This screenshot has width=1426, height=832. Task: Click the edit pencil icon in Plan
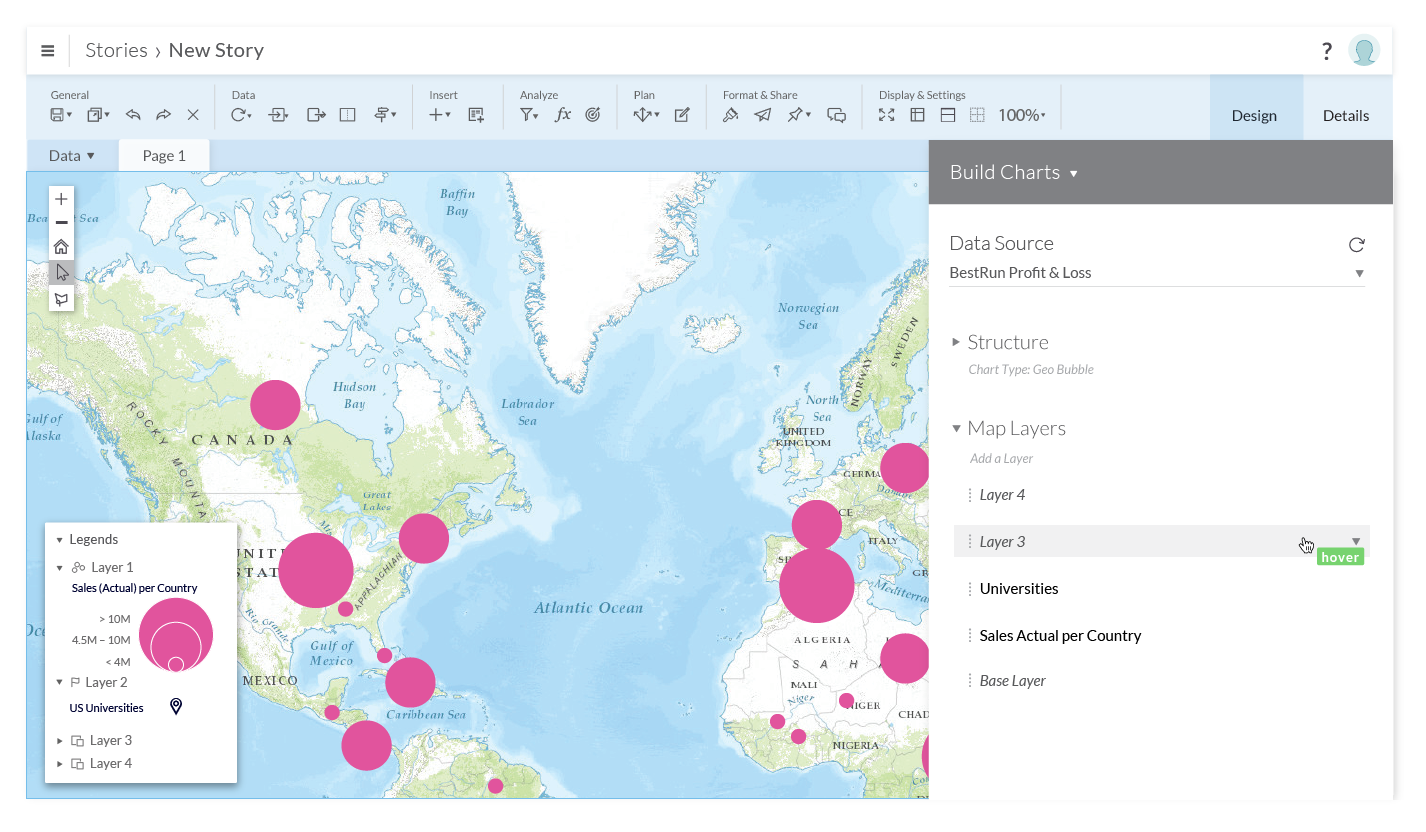pos(682,115)
